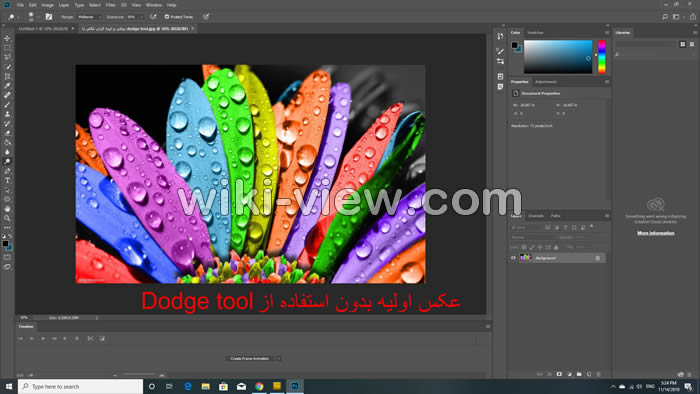Reset default foreground and background colors
The width and height of the screenshot is (700, 394).
4,236
